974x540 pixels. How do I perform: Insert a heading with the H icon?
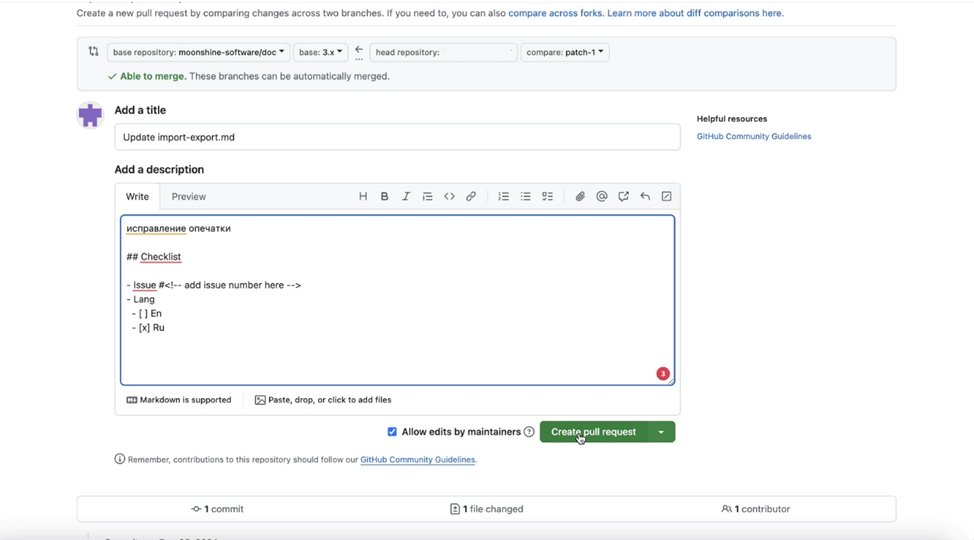(363, 196)
